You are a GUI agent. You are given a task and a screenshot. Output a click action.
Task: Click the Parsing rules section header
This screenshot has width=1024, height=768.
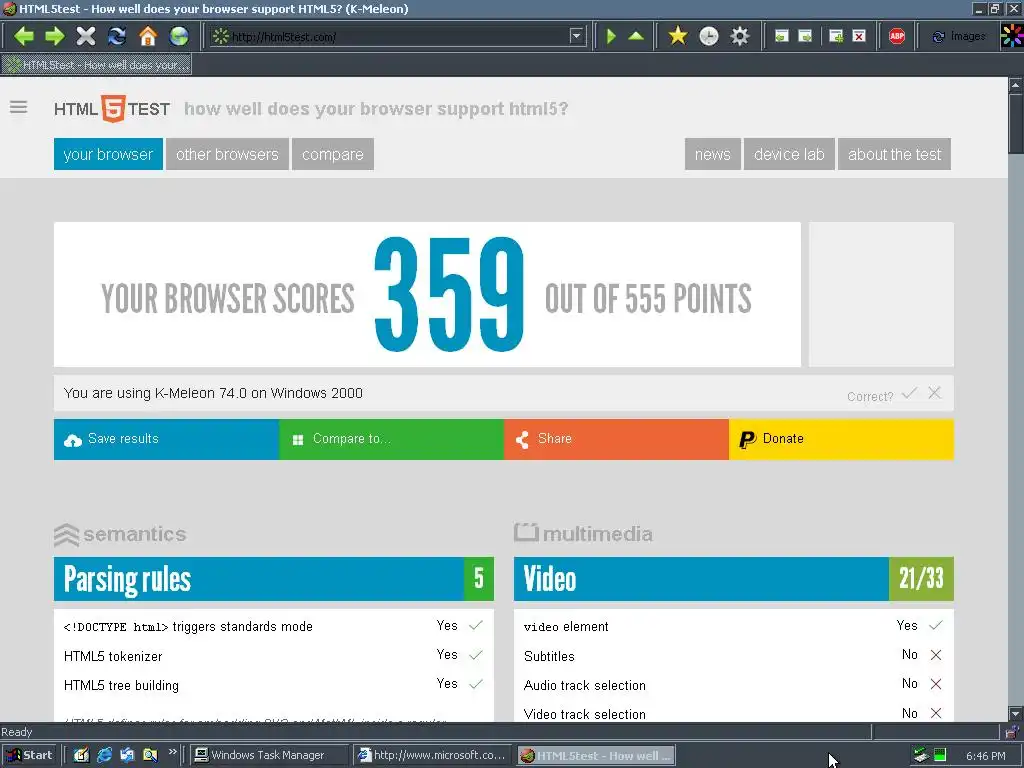coord(274,579)
